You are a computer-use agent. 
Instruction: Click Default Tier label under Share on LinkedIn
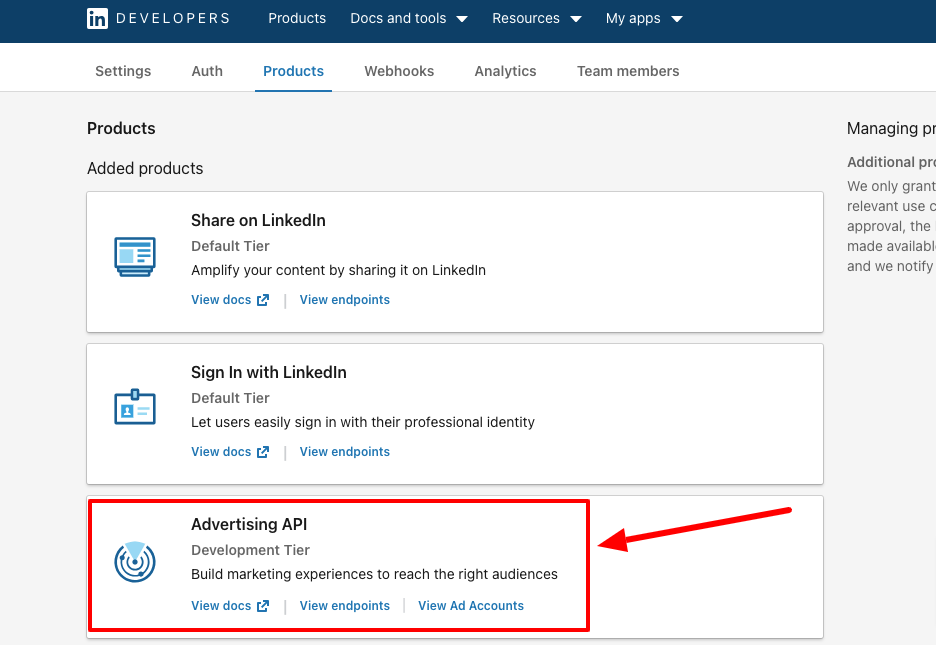point(230,246)
